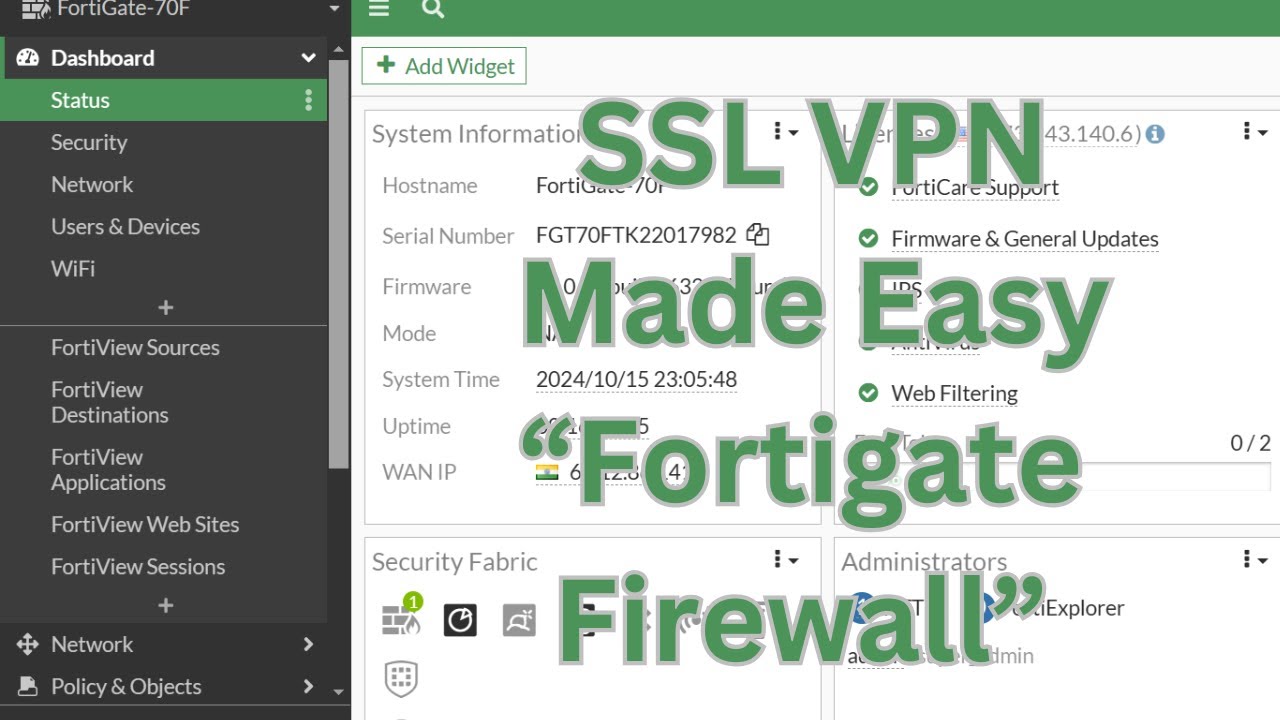This screenshot has width=1280, height=720.
Task: Click the Hostname label in System Information
Action: [x=429, y=185]
